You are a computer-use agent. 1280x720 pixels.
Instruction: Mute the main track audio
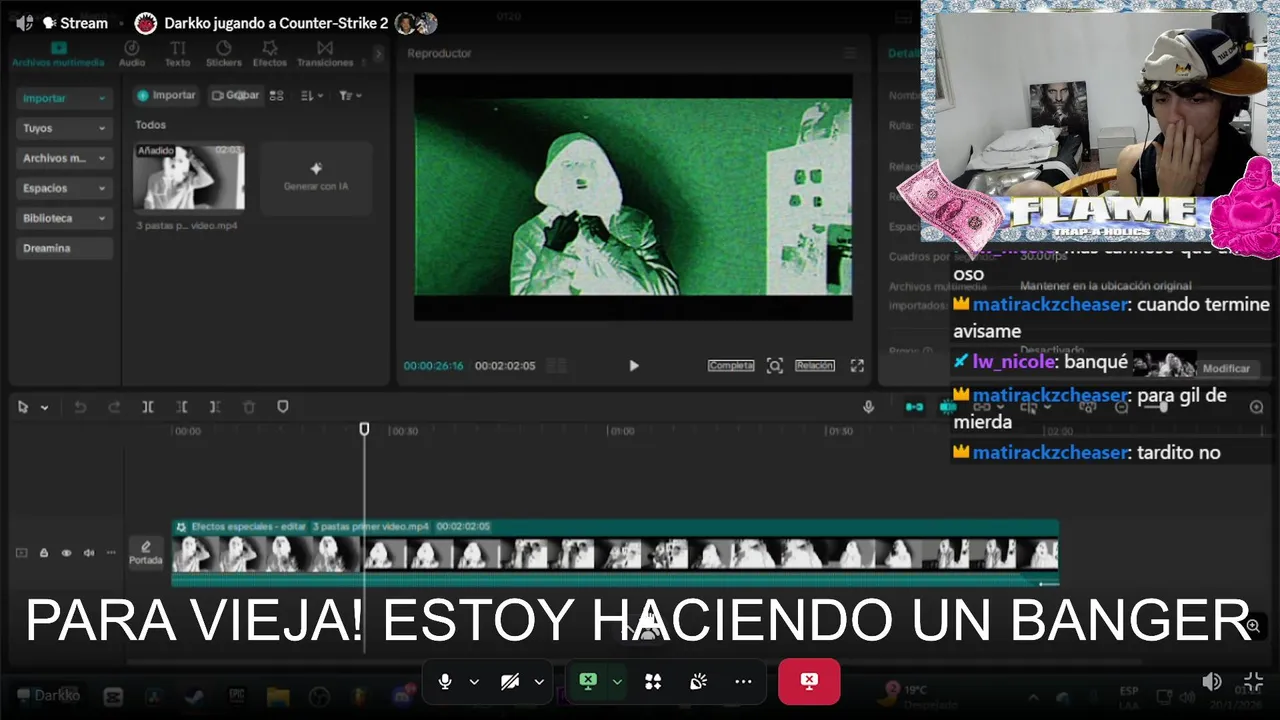[89, 552]
